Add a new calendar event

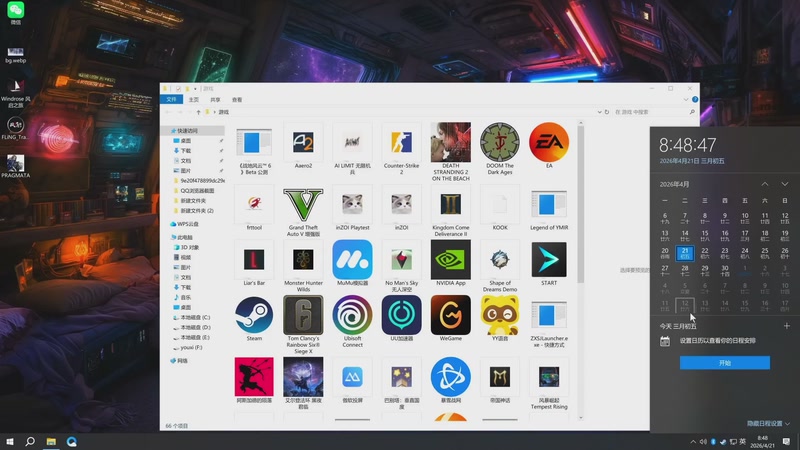(x=786, y=326)
